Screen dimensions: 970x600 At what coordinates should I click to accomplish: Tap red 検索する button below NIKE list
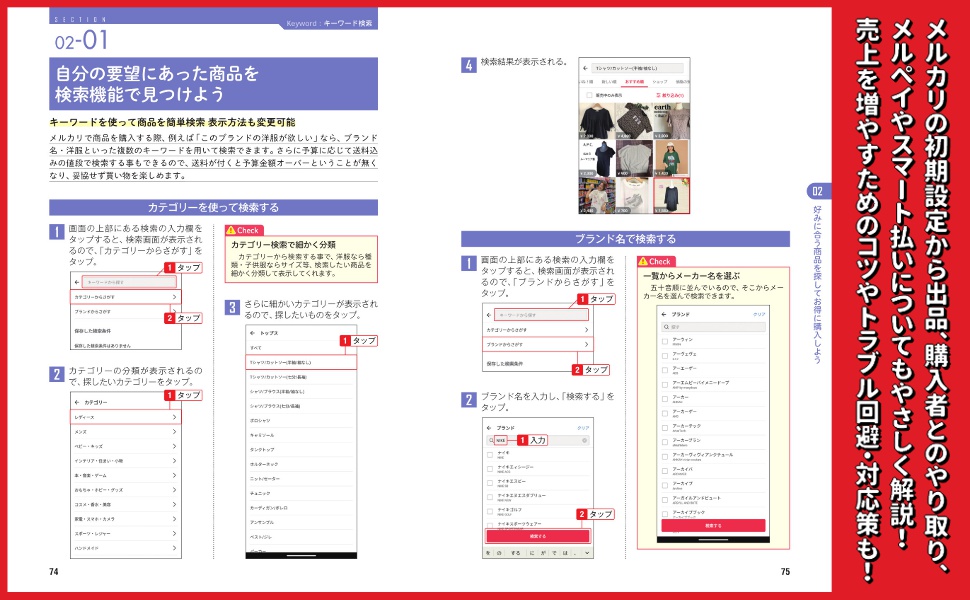pos(538,536)
